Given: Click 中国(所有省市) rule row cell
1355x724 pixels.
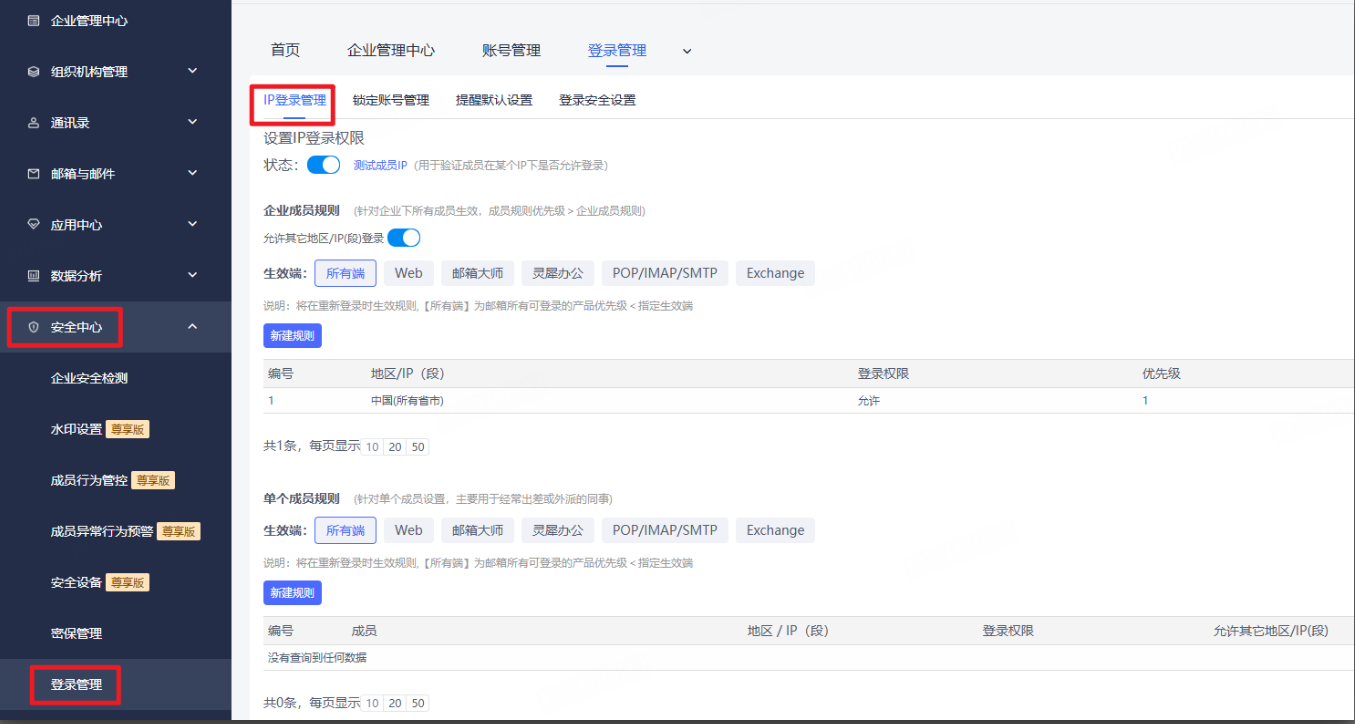Looking at the screenshot, I should [x=407, y=400].
